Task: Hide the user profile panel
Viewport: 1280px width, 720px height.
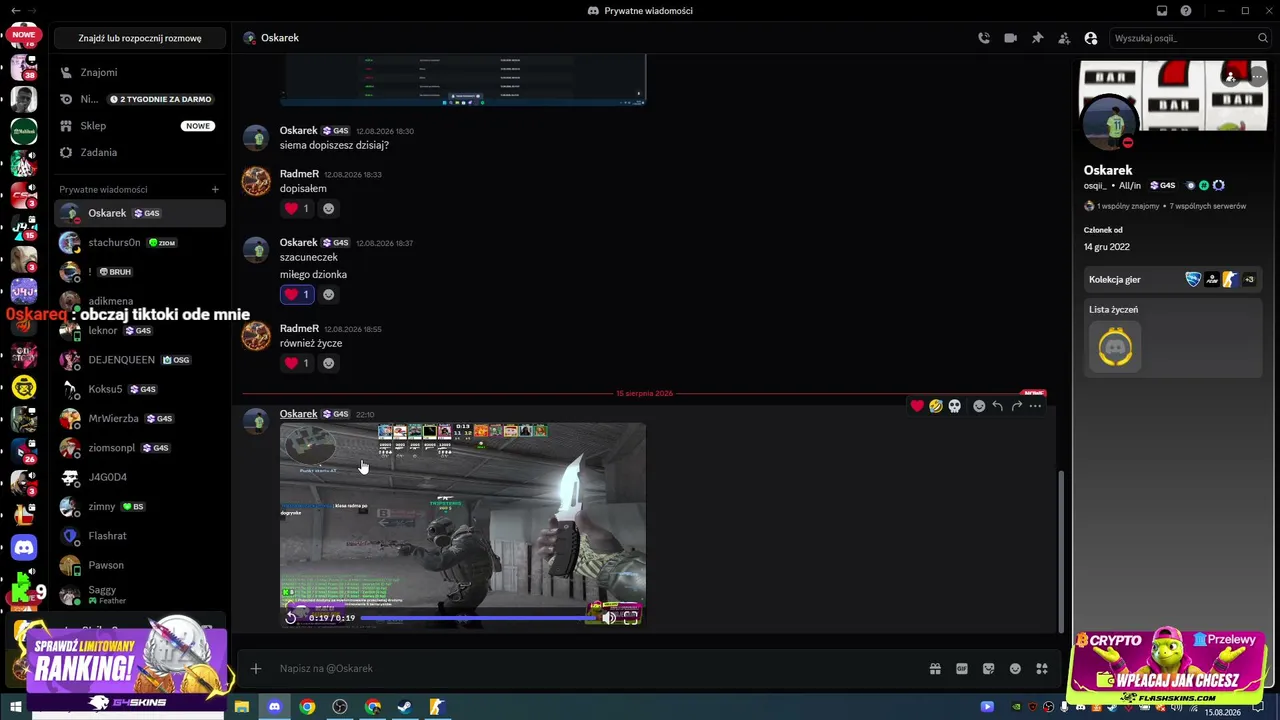Action: 1091,38
